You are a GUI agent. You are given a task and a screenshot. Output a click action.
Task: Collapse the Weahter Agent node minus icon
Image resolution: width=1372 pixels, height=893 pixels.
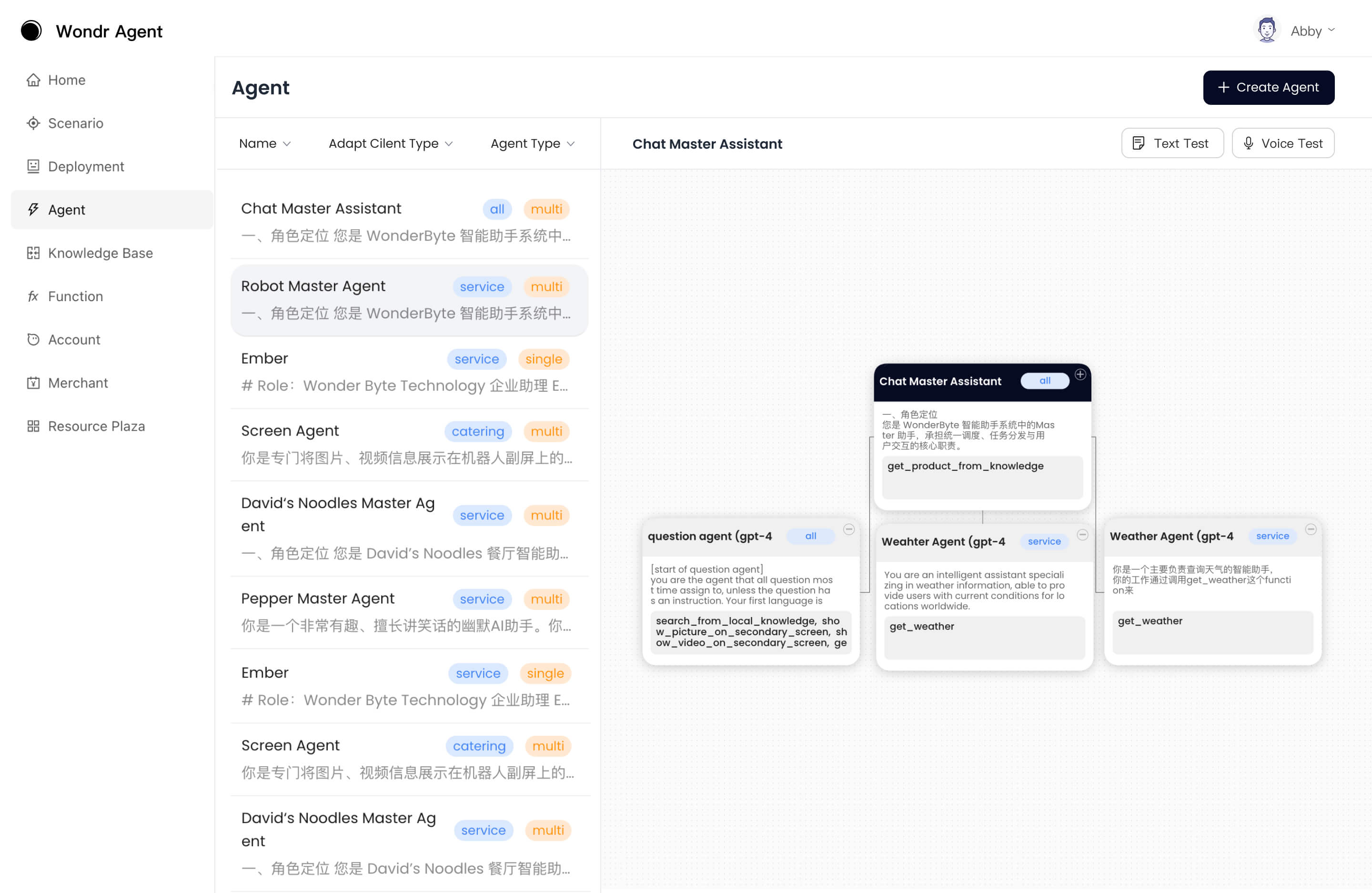click(x=1083, y=535)
